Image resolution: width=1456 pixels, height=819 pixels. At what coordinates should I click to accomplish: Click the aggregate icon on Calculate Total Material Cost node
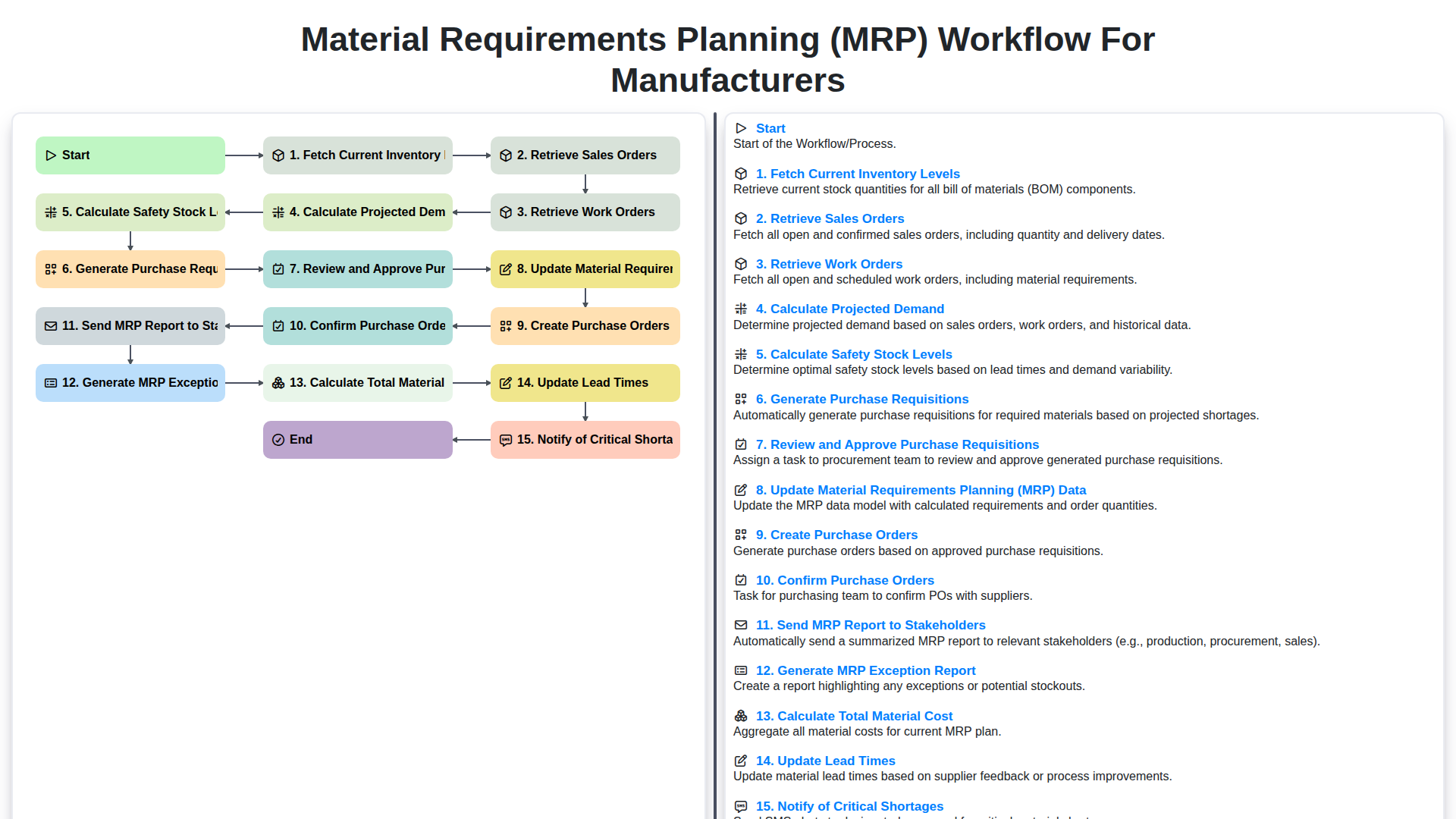pos(278,382)
